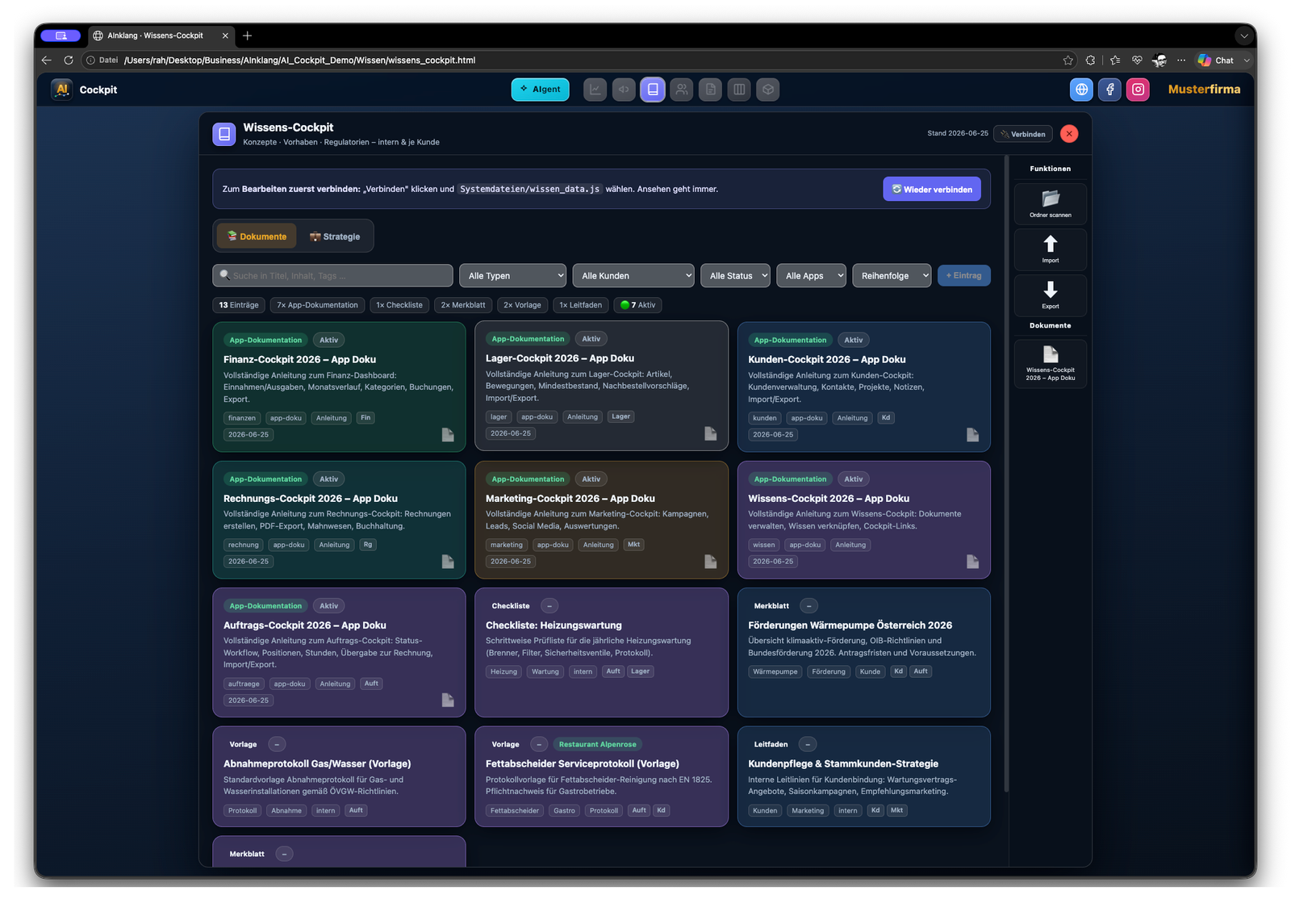Open file icon on Wissens-Cockpit 2026 card

[x=973, y=562]
